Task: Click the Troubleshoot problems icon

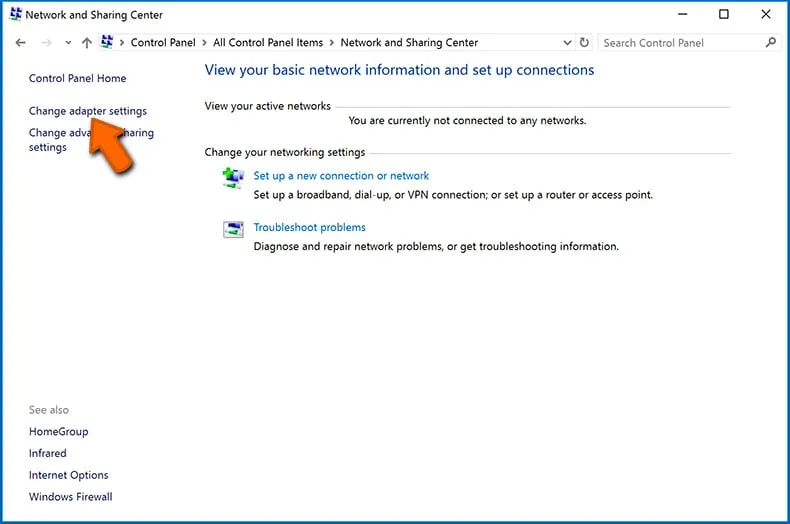Action: [x=233, y=230]
